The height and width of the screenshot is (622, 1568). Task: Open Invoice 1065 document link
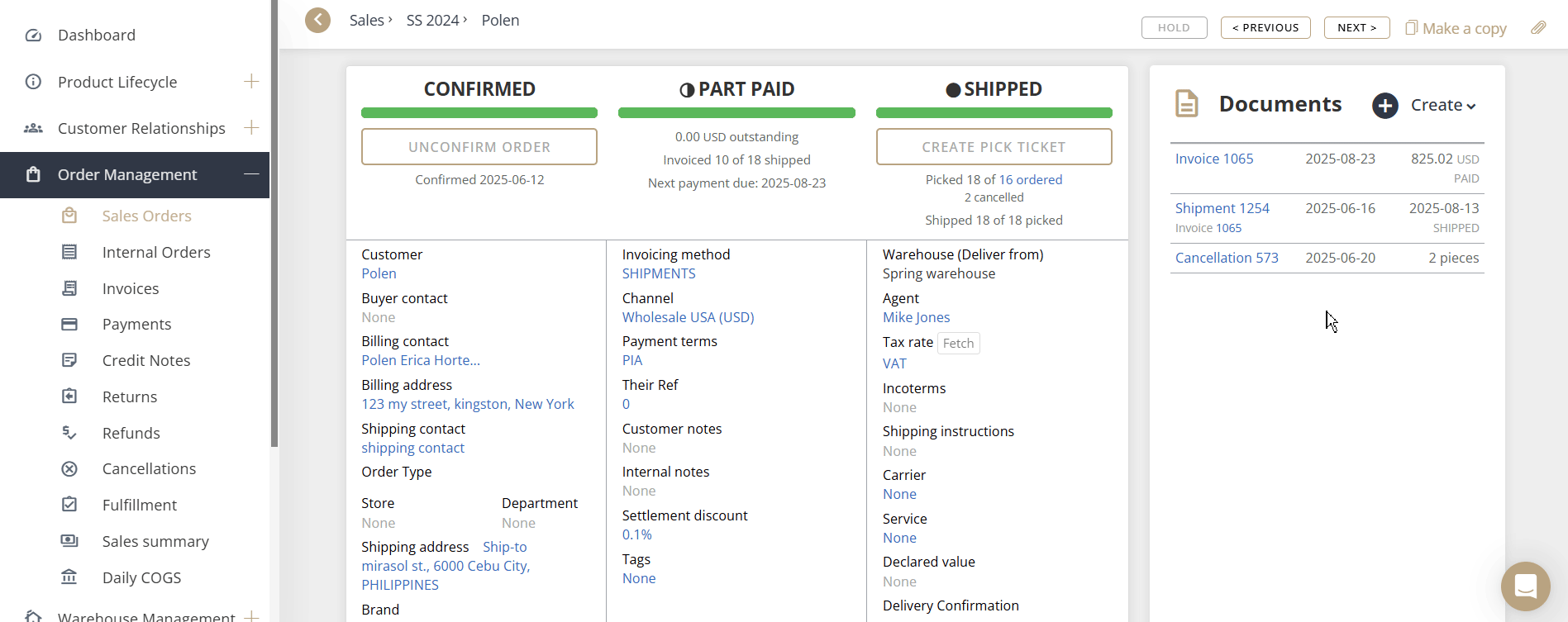1214,159
